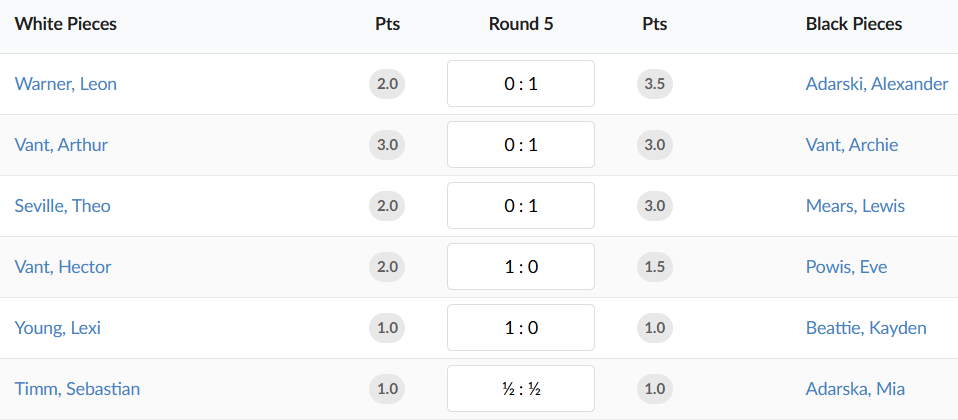Open Seville, Theo player page

pos(62,206)
